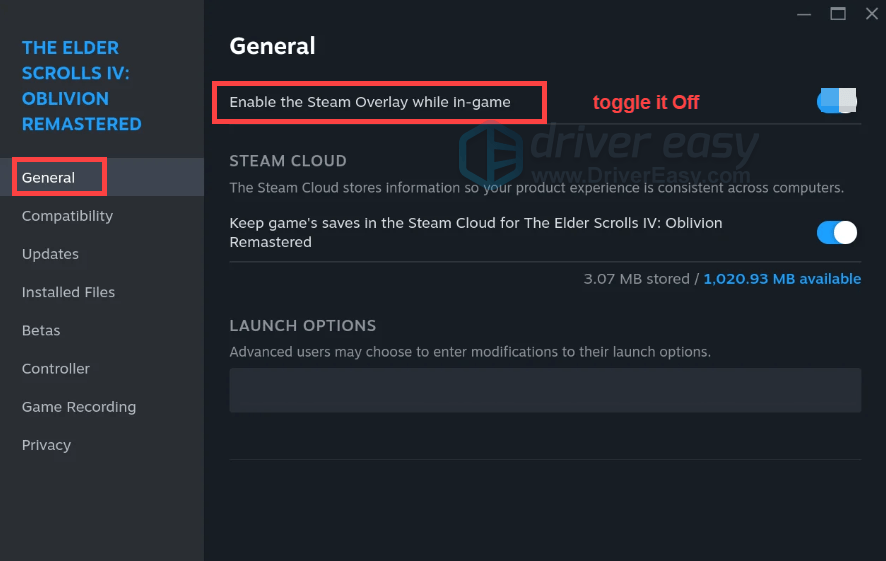Maximize the properties window

pyautogui.click(x=838, y=14)
